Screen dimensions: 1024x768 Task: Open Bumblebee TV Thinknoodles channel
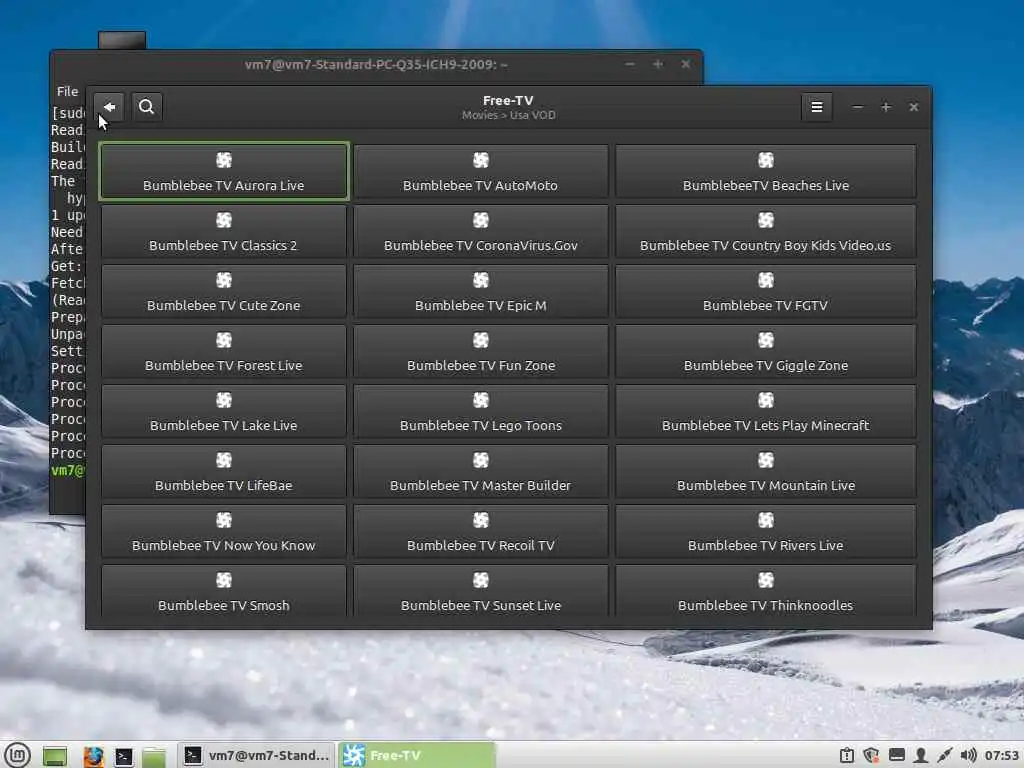pyautogui.click(x=765, y=591)
